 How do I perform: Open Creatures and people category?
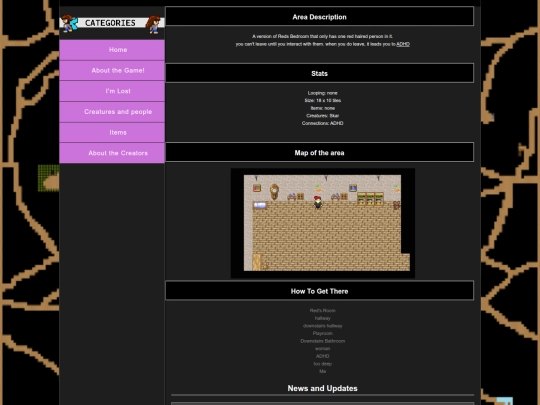[112, 112]
